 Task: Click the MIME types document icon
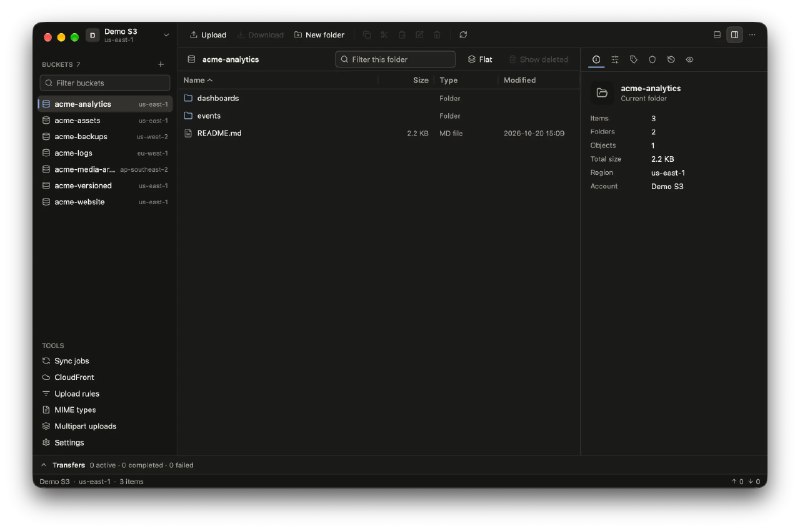coord(46,410)
